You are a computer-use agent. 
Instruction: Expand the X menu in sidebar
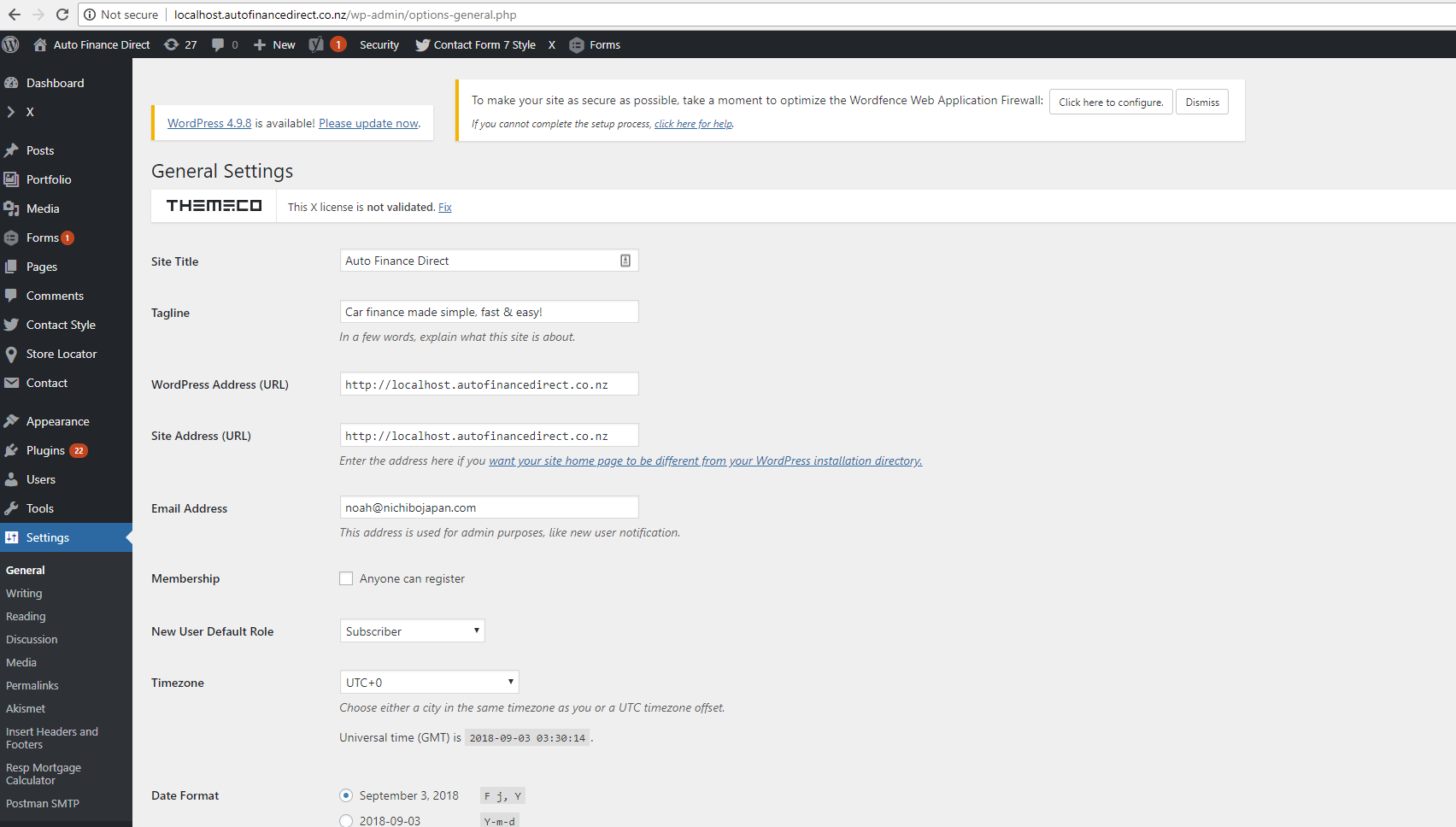pyautogui.click(x=30, y=112)
